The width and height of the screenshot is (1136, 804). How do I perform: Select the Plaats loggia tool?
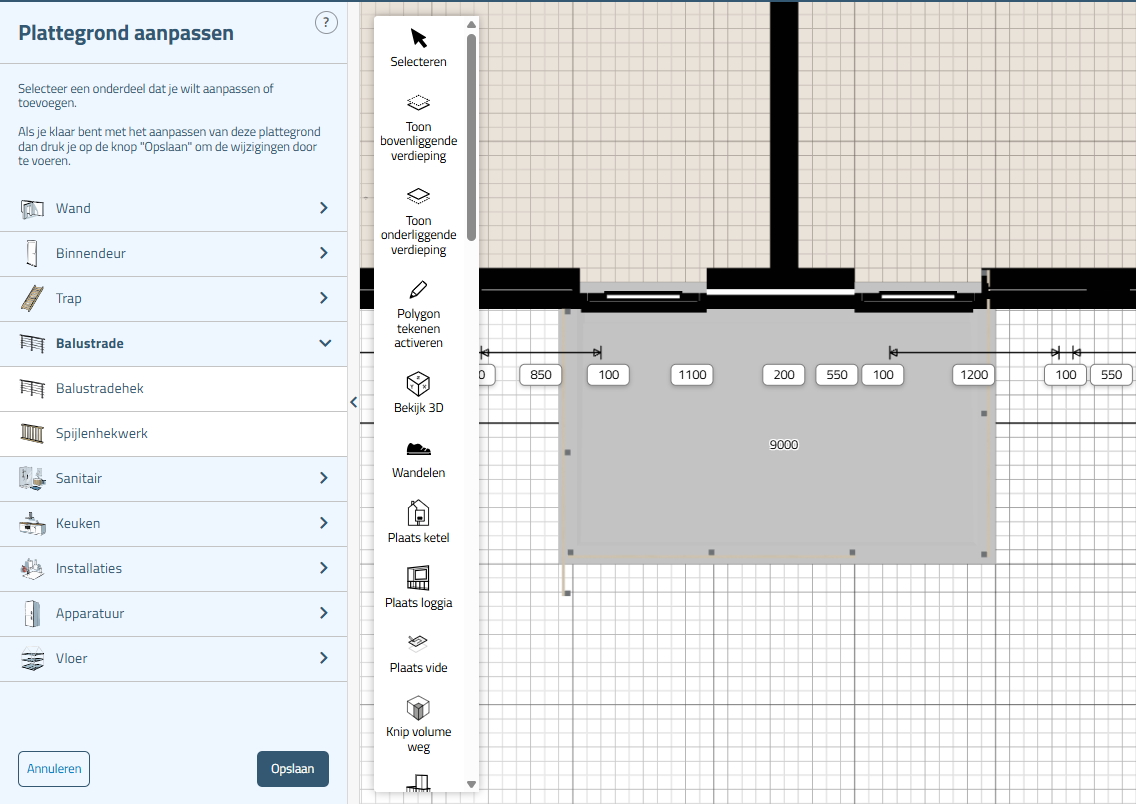point(418,579)
